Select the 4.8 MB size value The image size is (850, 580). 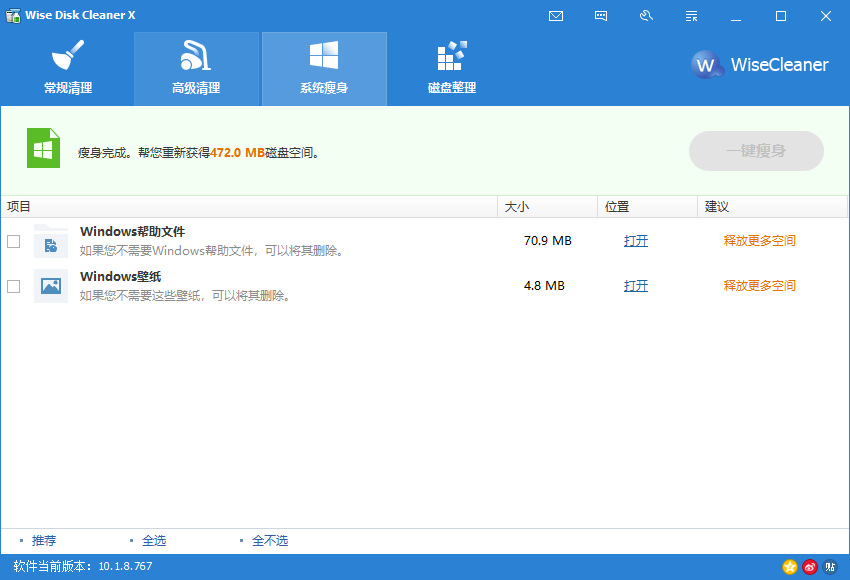(544, 286)
